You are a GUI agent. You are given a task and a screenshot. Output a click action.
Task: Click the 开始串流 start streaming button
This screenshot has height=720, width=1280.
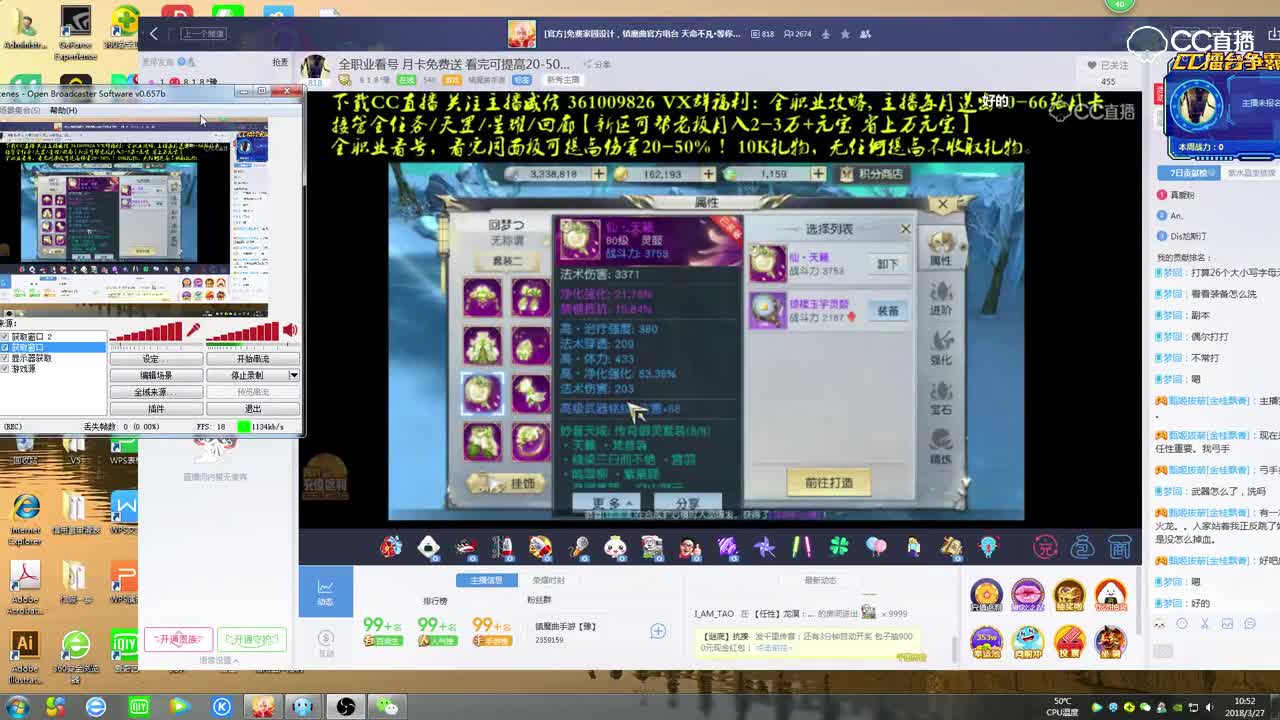click(x=252, y=359)
